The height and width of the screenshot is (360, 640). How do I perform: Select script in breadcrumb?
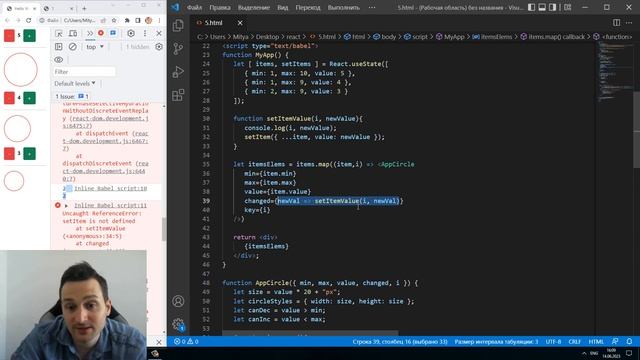click(416, 37)
